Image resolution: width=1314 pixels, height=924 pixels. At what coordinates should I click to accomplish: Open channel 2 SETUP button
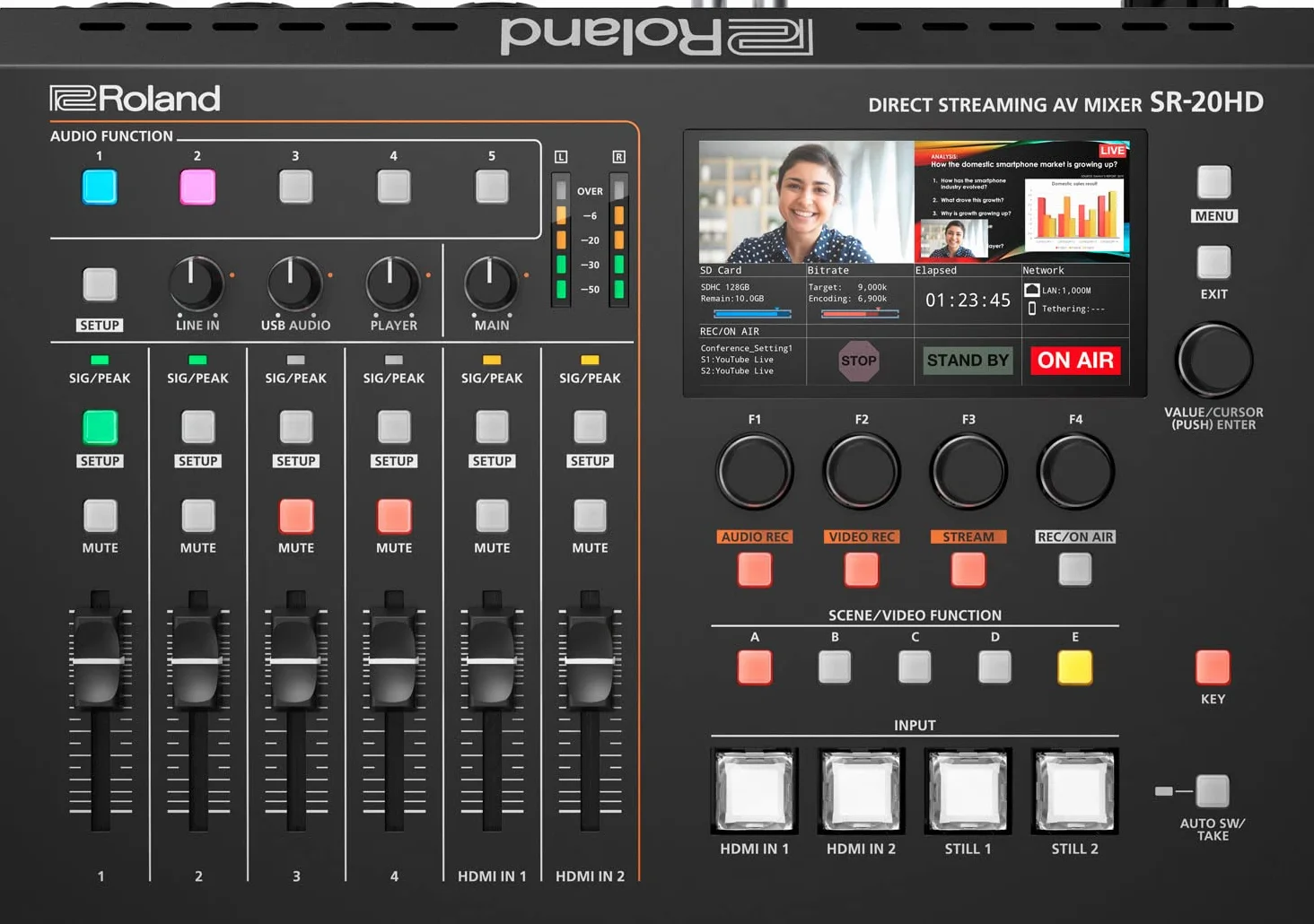coord(197,427)
